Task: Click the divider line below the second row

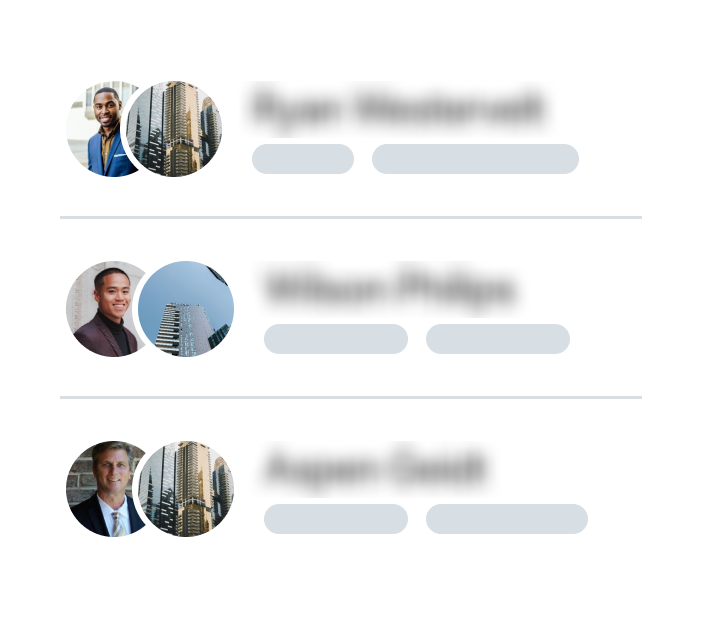Action: click(x=351, y=397)
